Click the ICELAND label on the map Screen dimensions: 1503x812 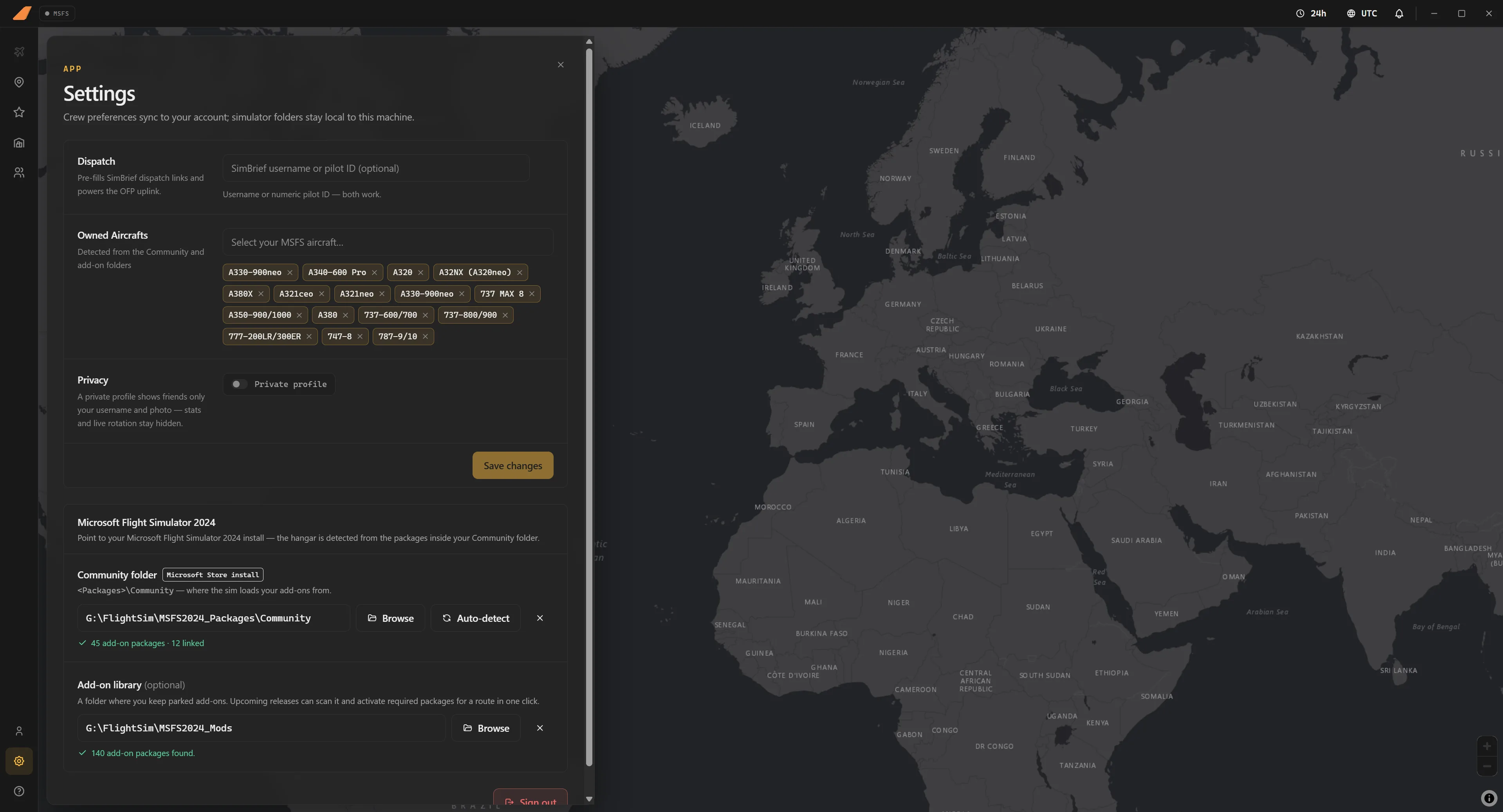[x=705, y=125]
